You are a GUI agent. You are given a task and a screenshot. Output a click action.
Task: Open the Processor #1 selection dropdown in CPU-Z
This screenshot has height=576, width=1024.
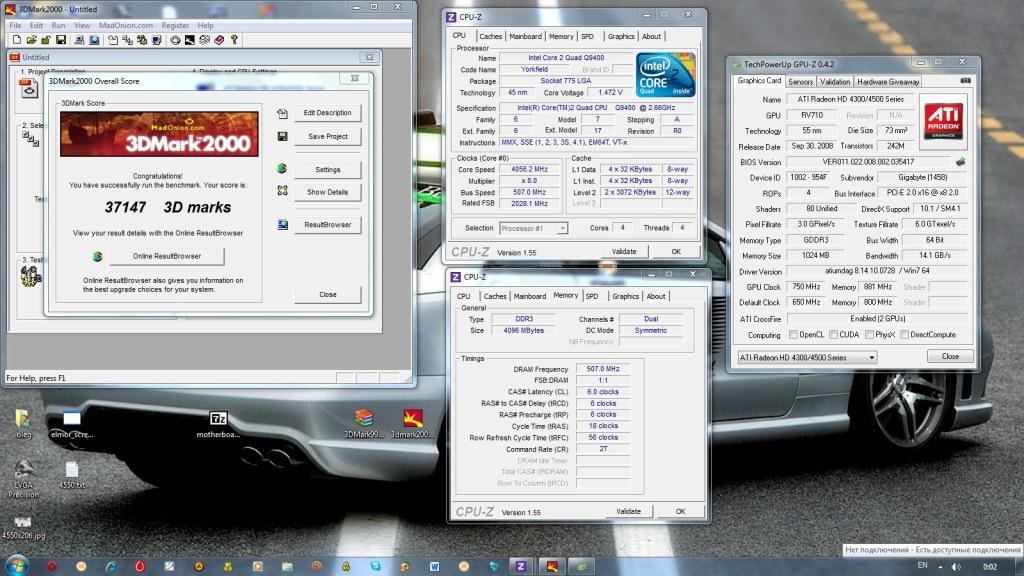[x=534, y=228]
